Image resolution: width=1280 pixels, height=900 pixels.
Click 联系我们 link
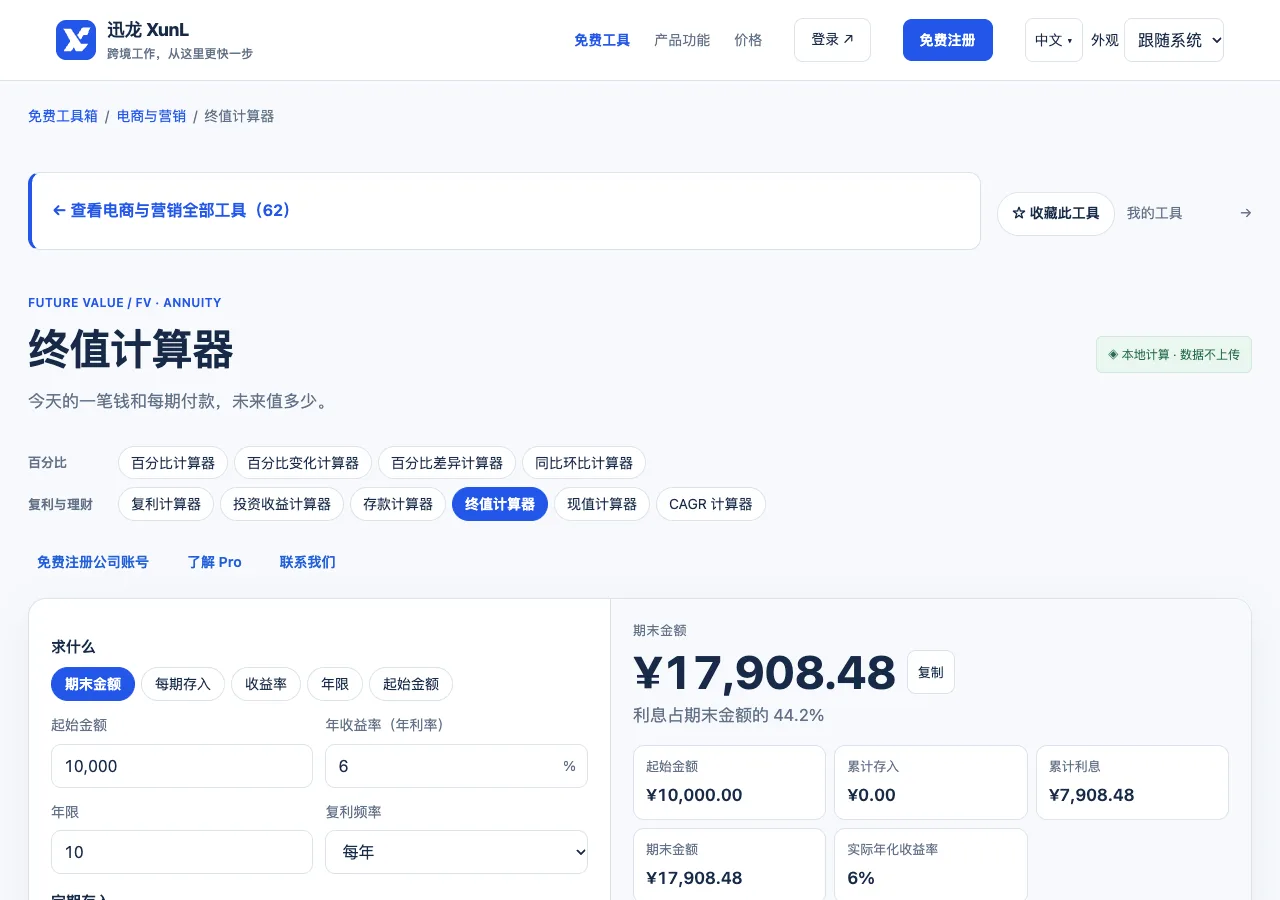(x=308, y=562)
